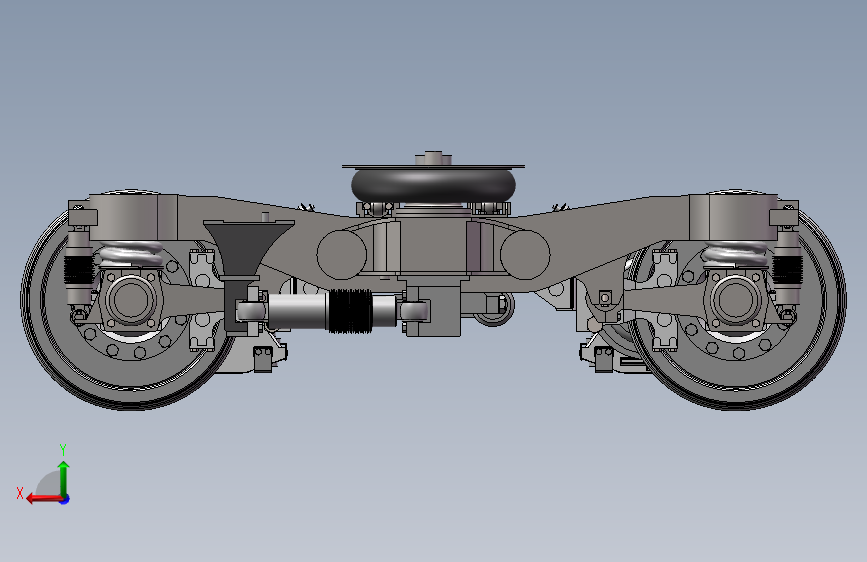Select the horizontal damper with black bellows

click(x=333, y=311)
